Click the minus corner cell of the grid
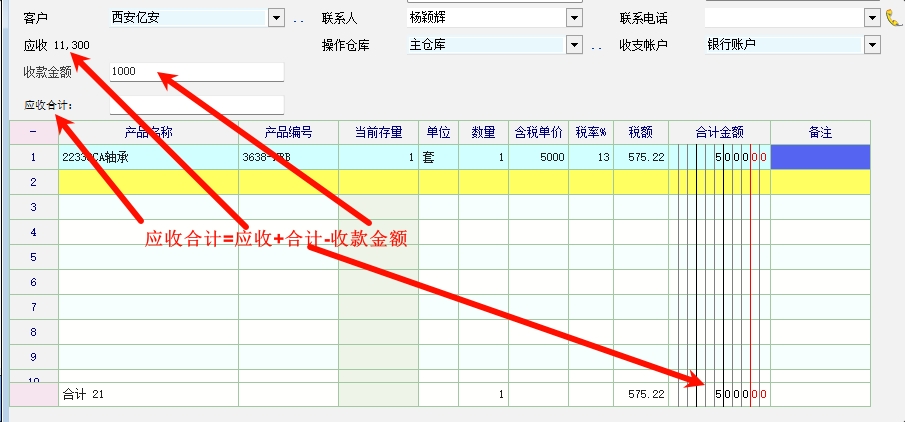 point(33,133)
